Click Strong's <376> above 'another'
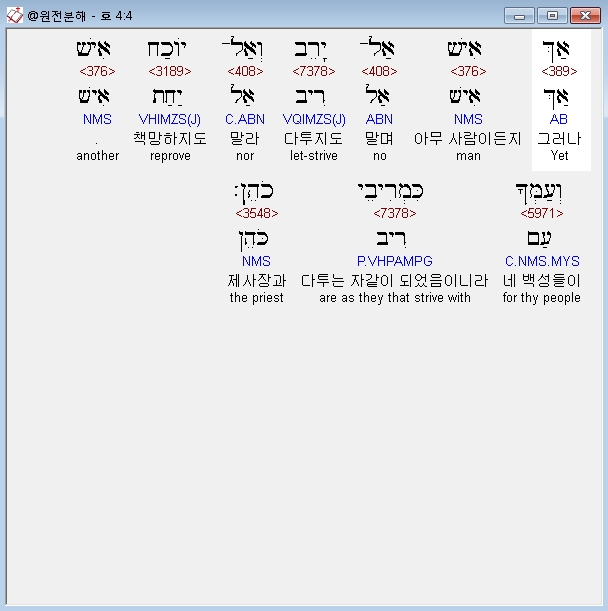Screen dimensions: 608x611 97,71
